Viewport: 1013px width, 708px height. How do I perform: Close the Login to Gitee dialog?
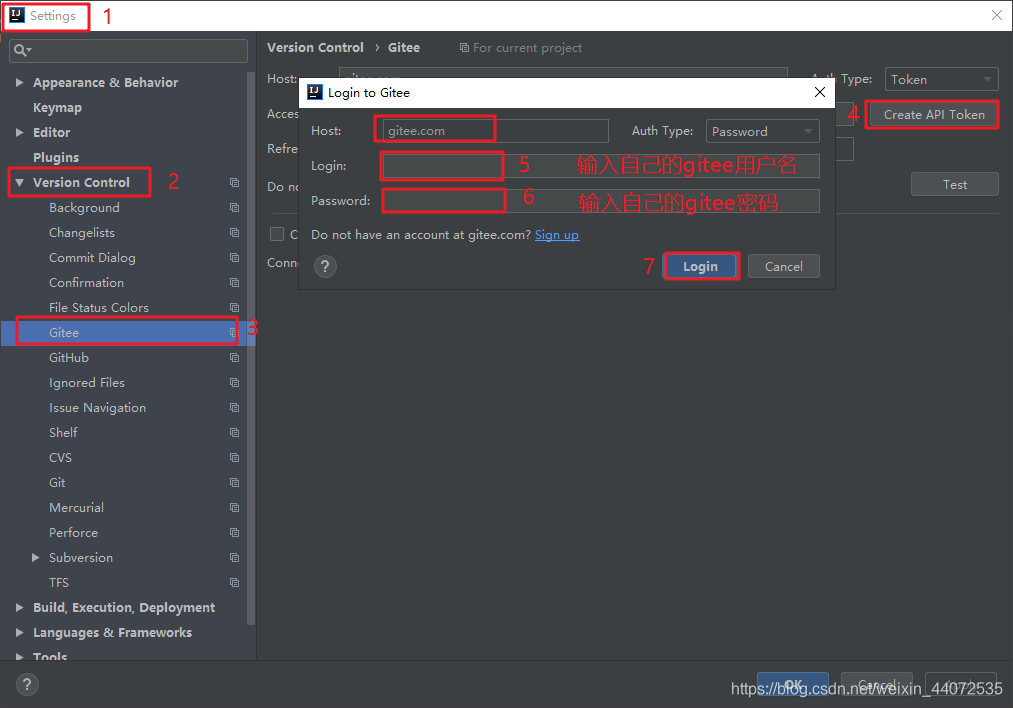click(820, 92)
